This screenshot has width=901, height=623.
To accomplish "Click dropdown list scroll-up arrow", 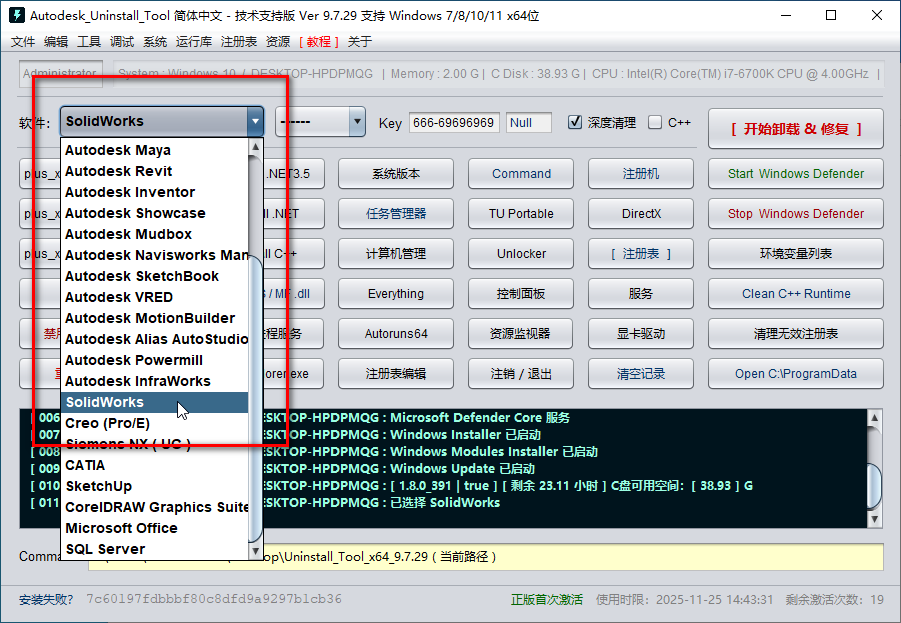I will pos(255,147).
